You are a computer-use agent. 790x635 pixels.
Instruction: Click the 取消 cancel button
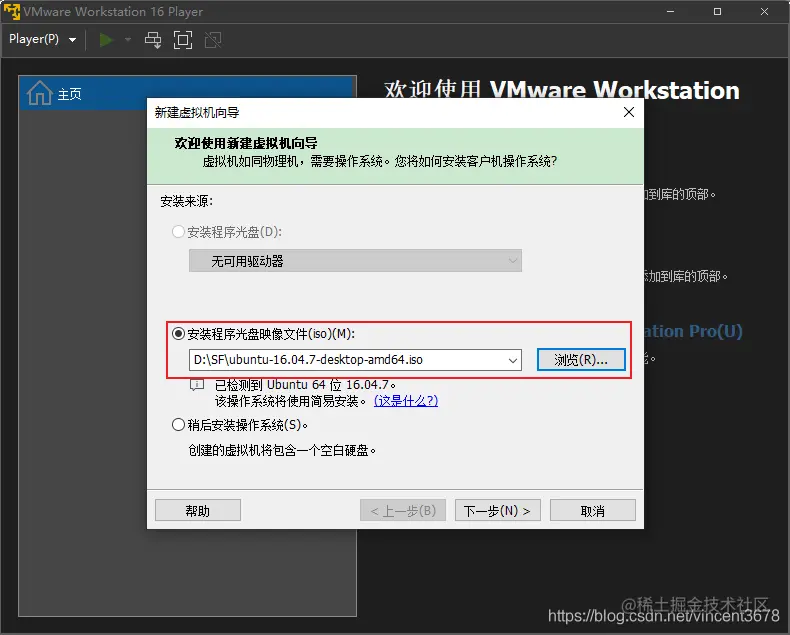592,511
